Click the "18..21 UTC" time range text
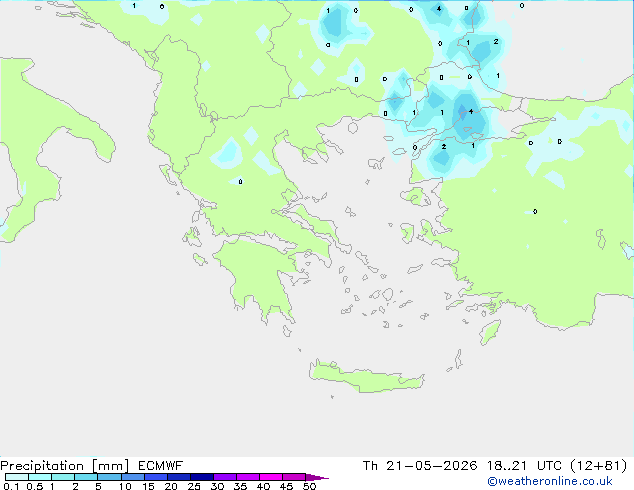 524,466
